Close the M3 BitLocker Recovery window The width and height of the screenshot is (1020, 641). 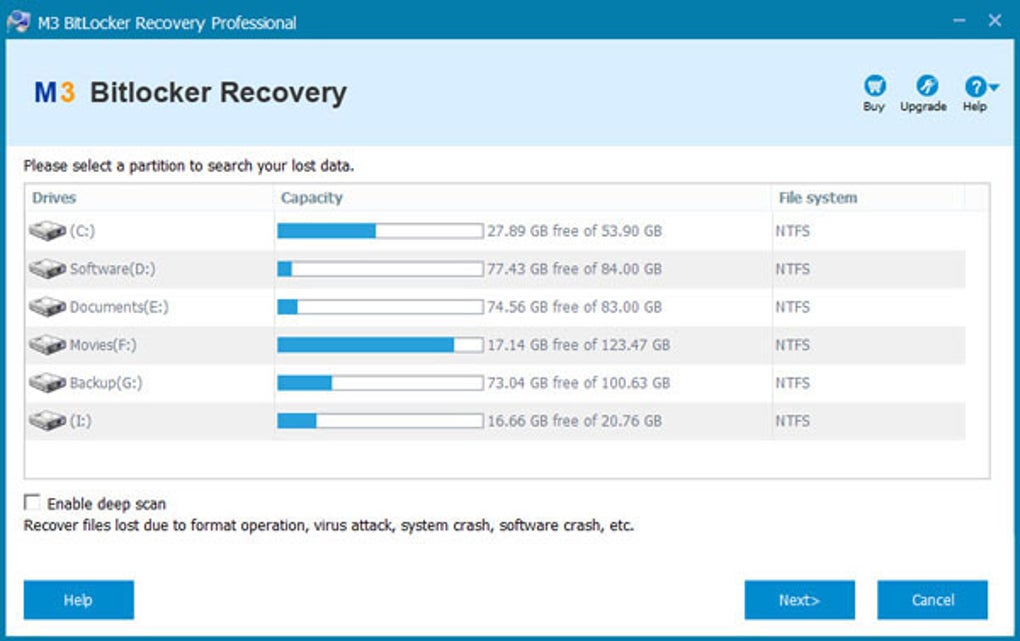pos(995,21)
